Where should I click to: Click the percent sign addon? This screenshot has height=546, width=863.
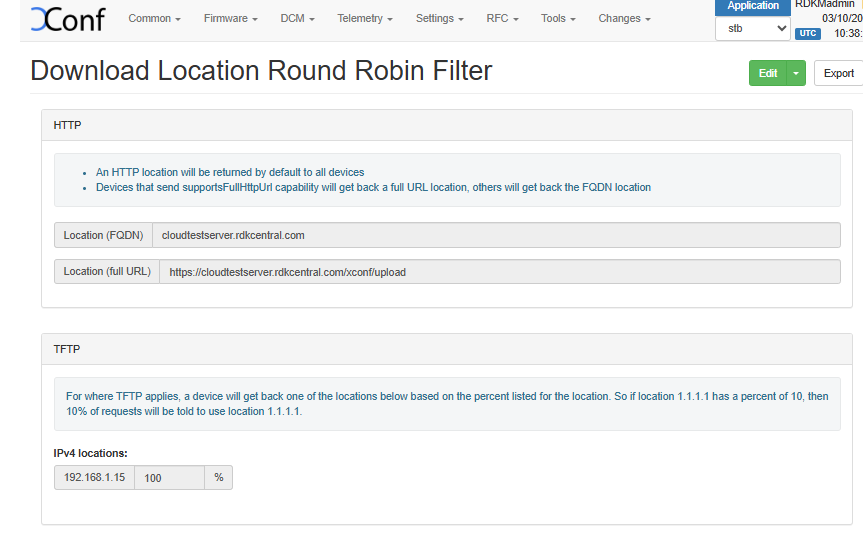218,478
